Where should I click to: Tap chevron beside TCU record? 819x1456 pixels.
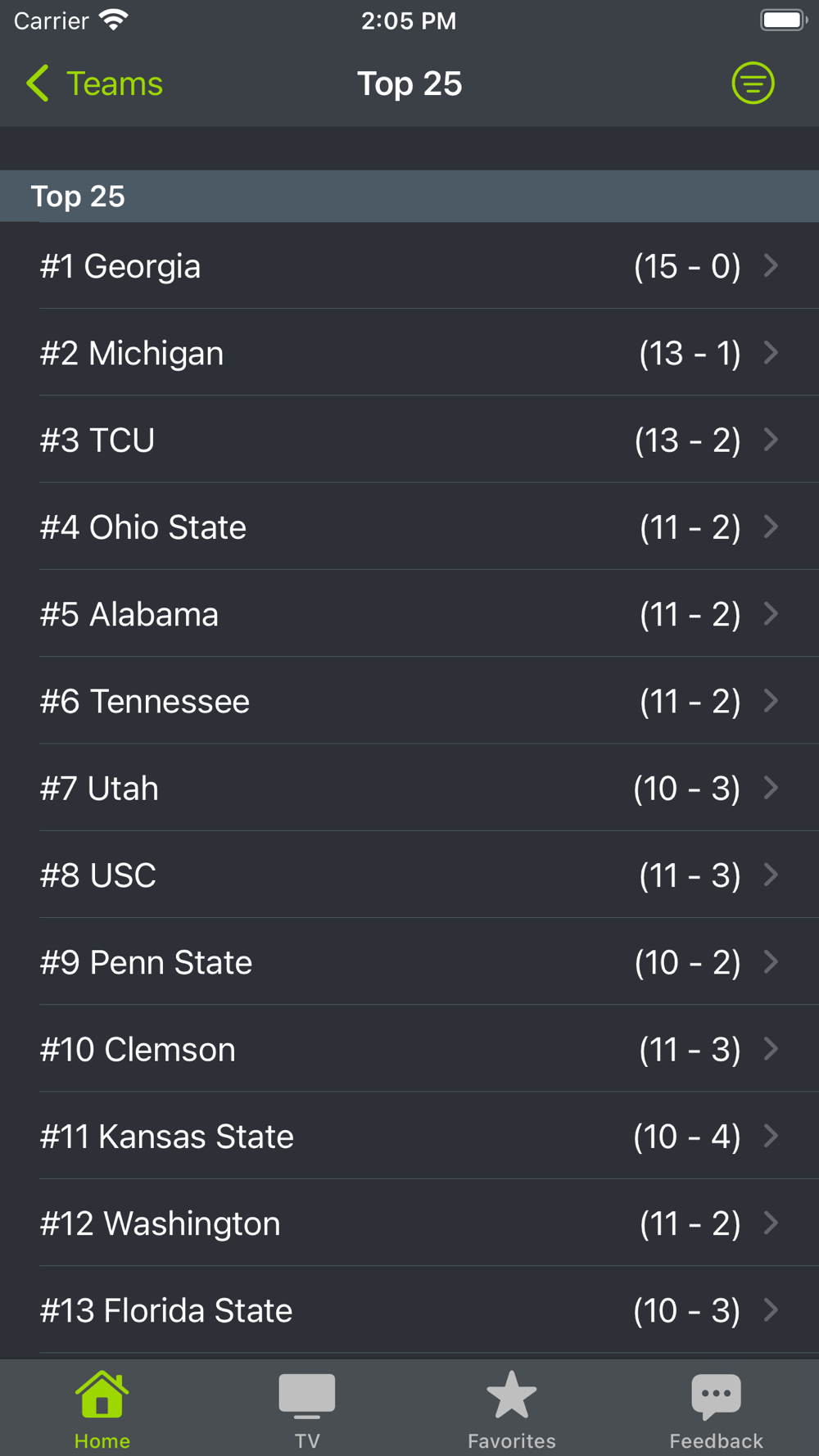771,440
